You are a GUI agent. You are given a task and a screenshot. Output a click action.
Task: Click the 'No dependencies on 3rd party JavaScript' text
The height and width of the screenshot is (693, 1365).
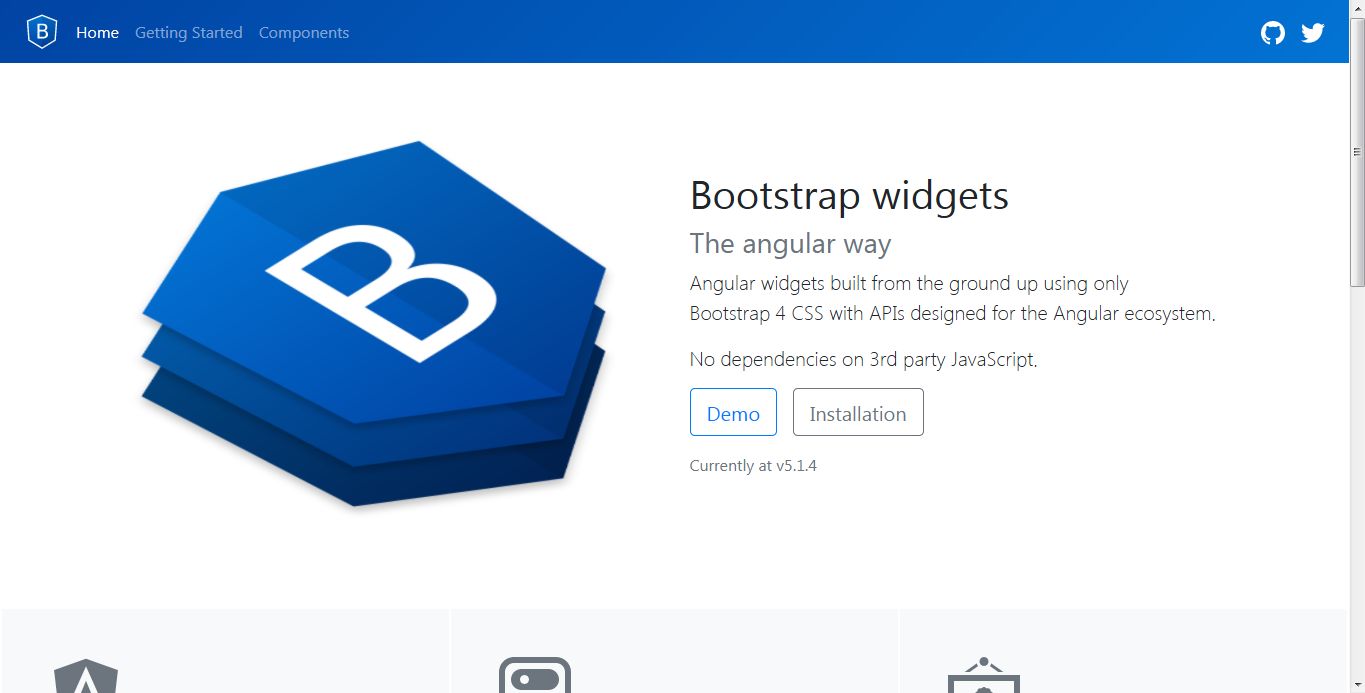click(x=862, y=359)
